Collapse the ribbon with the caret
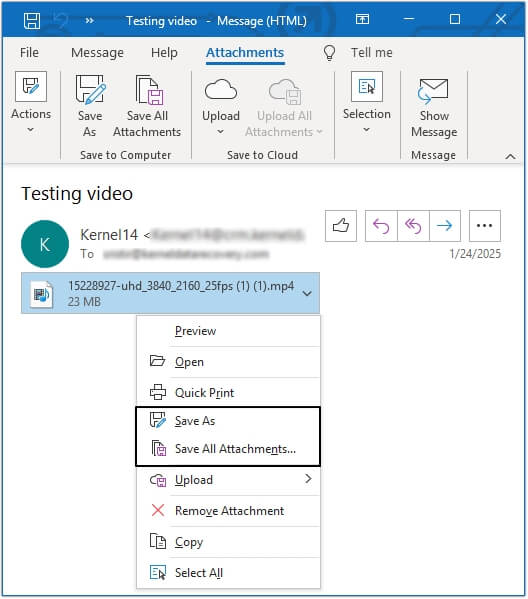 click(510, 156)
